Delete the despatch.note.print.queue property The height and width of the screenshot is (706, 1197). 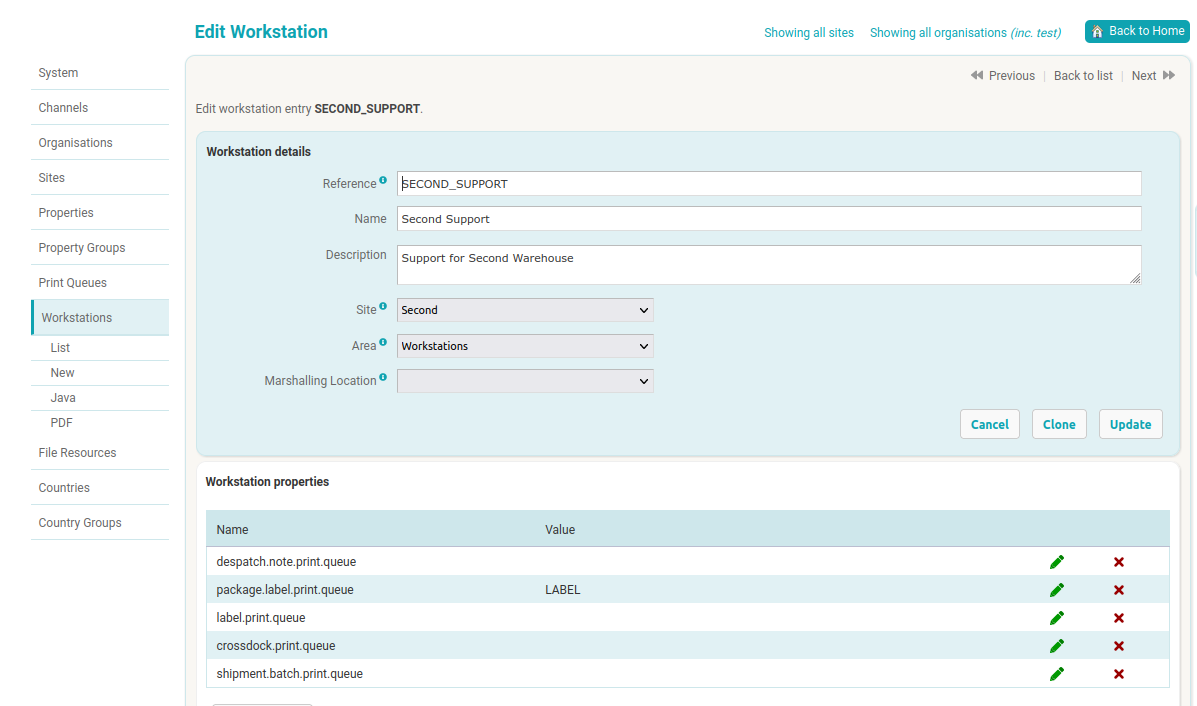pos(1119,562)
